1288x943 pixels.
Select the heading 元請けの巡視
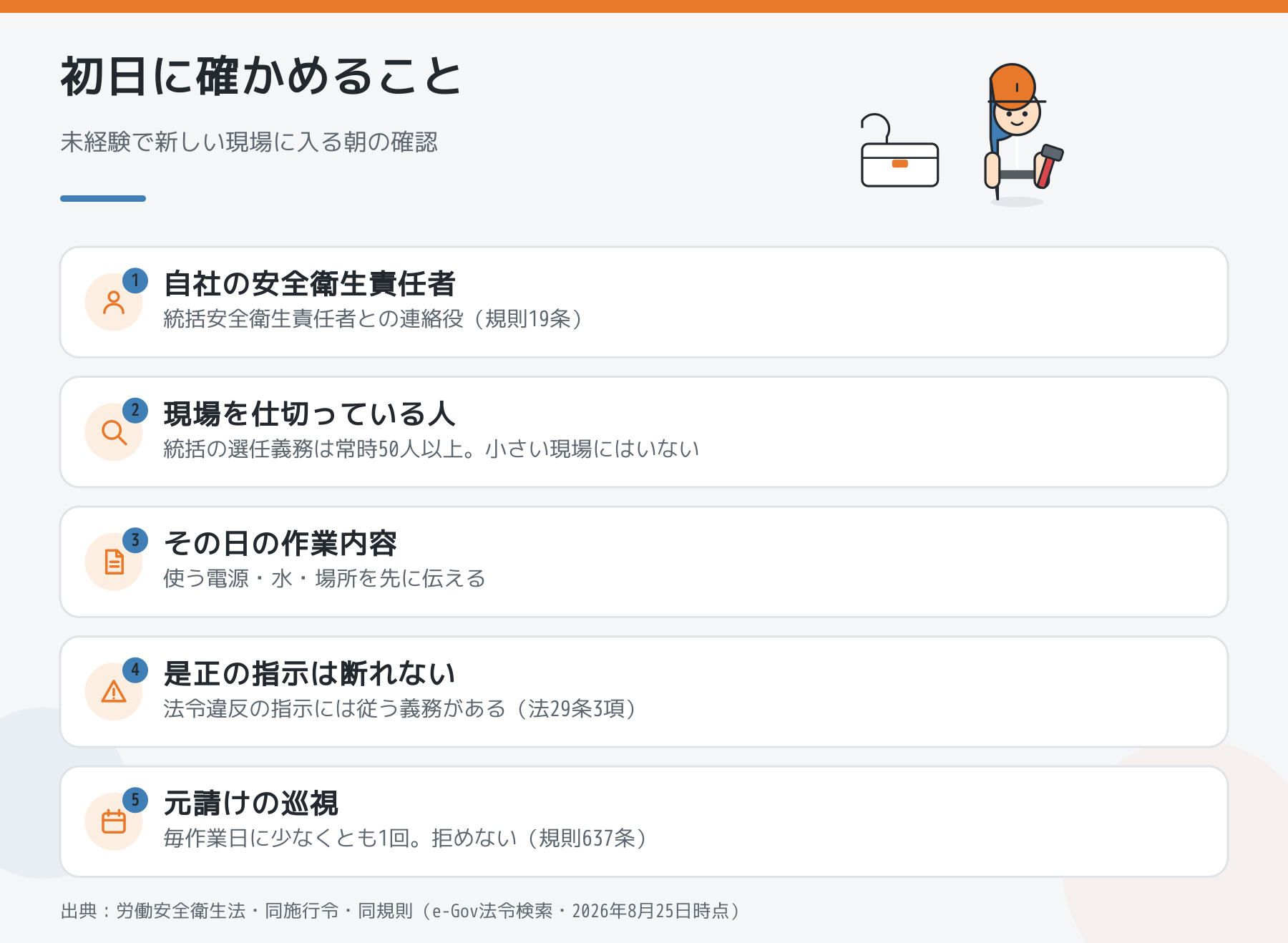pos(251,803)
